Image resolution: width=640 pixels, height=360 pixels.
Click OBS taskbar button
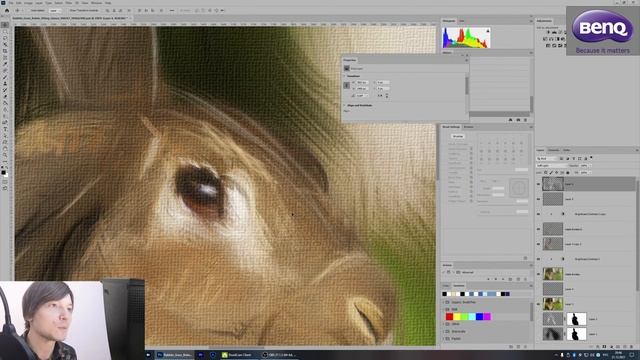[x=280, y=355]
